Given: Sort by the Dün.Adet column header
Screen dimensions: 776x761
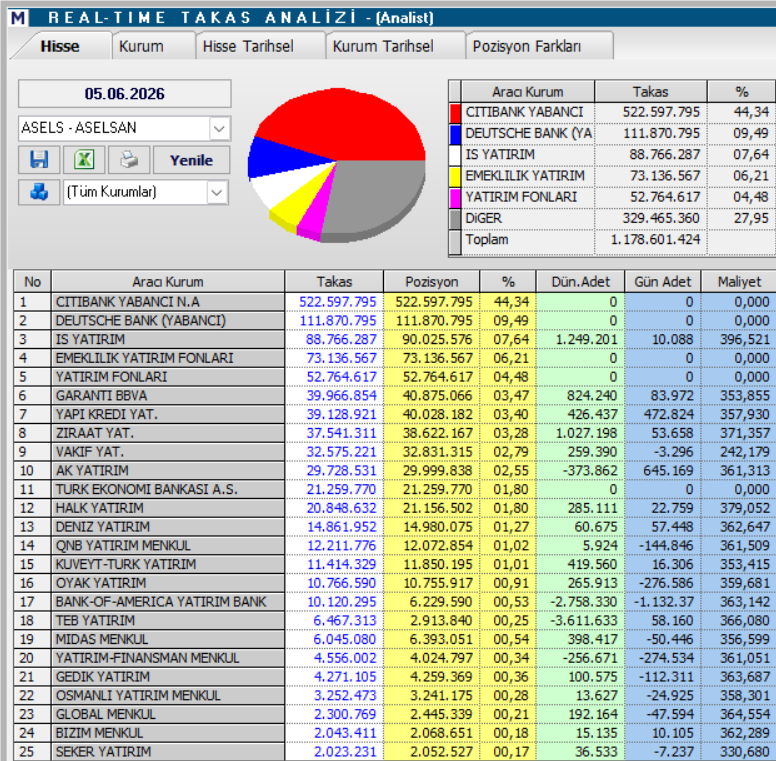Looking at the screenshot, I should click(x=581, y=282).
